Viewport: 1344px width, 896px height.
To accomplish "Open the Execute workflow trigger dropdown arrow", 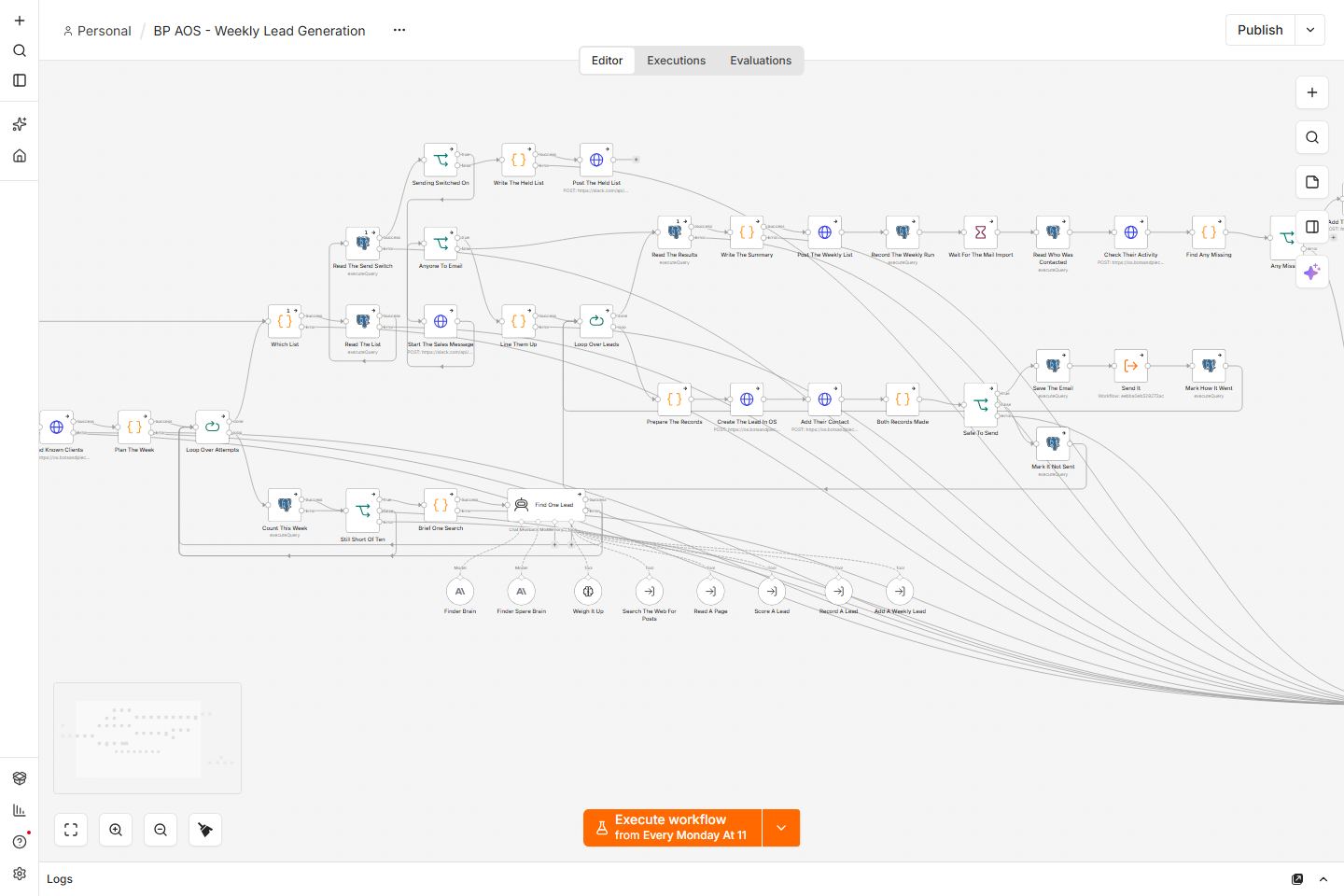I will pos(781,828).
